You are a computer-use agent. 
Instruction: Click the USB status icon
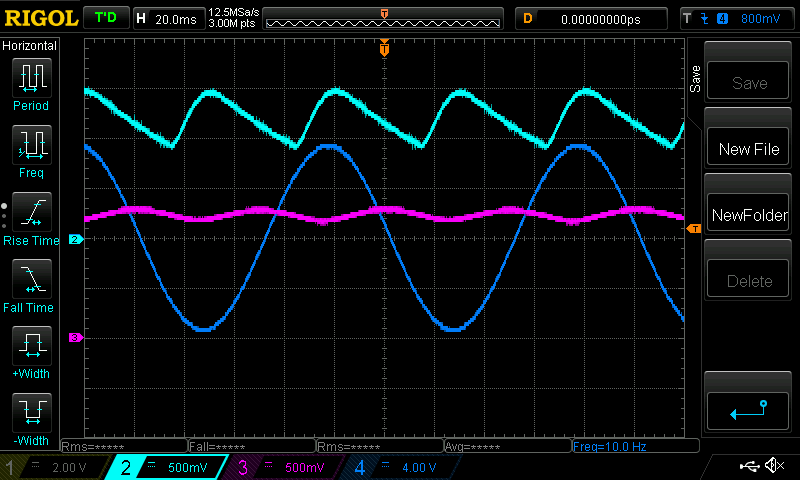pos(749,466)
